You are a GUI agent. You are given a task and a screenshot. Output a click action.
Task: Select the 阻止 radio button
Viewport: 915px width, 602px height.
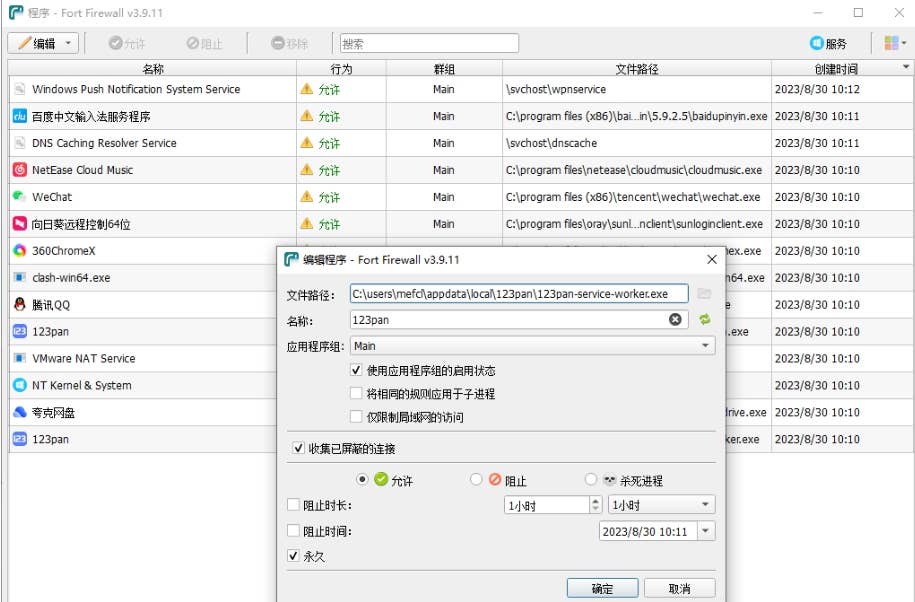click(x=476, y=480)
